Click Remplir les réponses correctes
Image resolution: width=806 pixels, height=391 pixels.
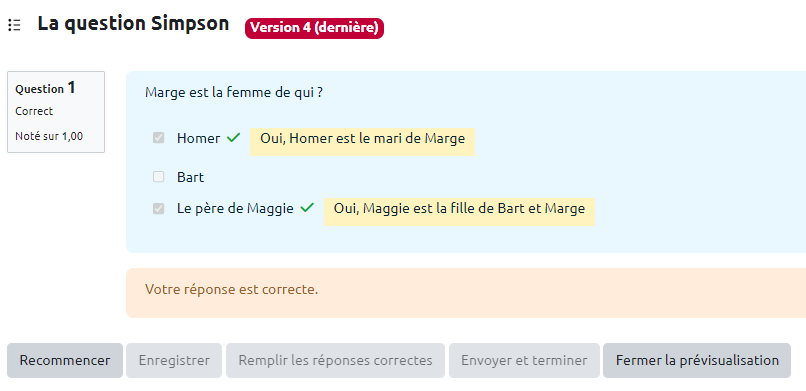point(335,360)
